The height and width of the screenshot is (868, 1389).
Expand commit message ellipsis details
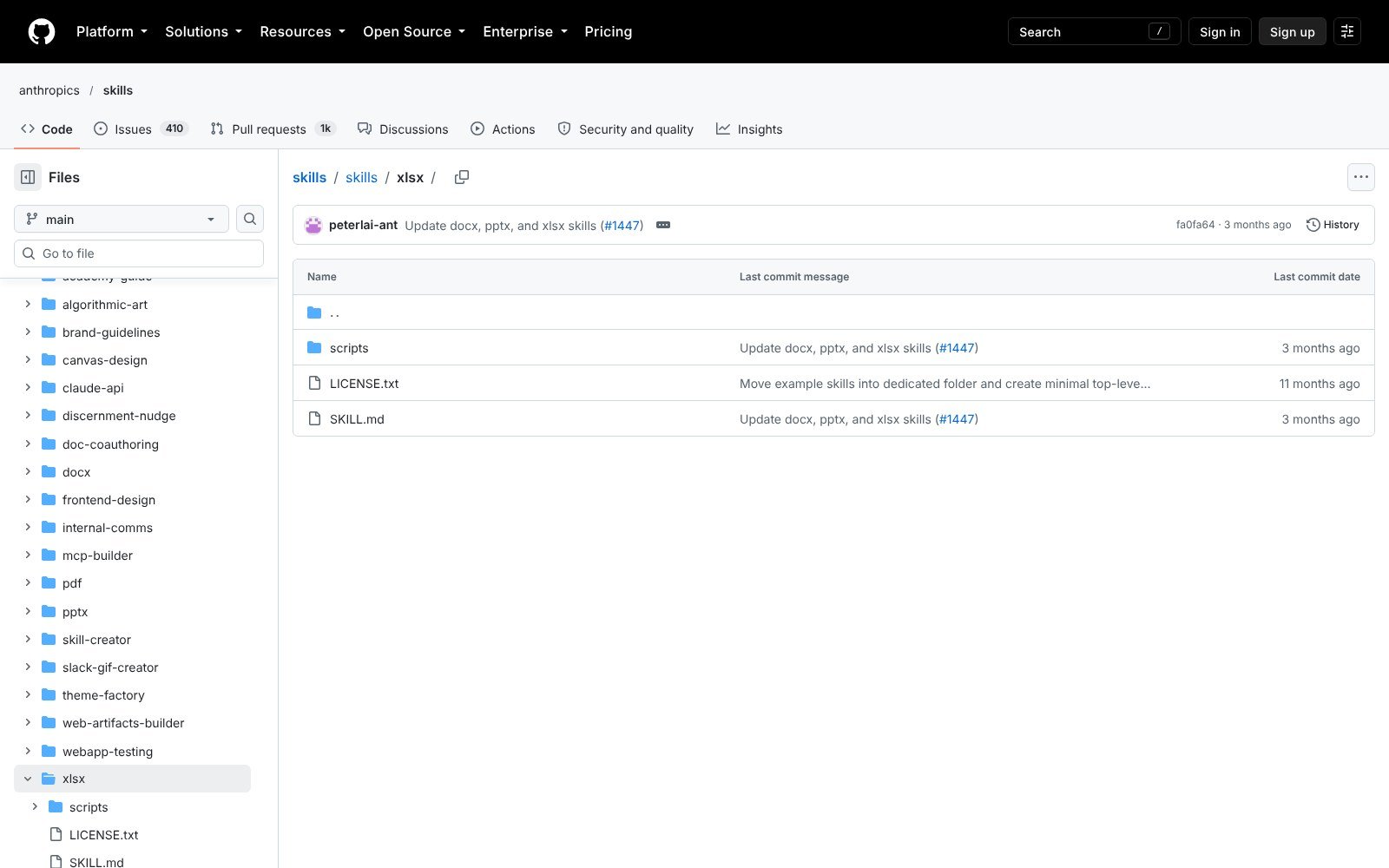tap(663, 225)
